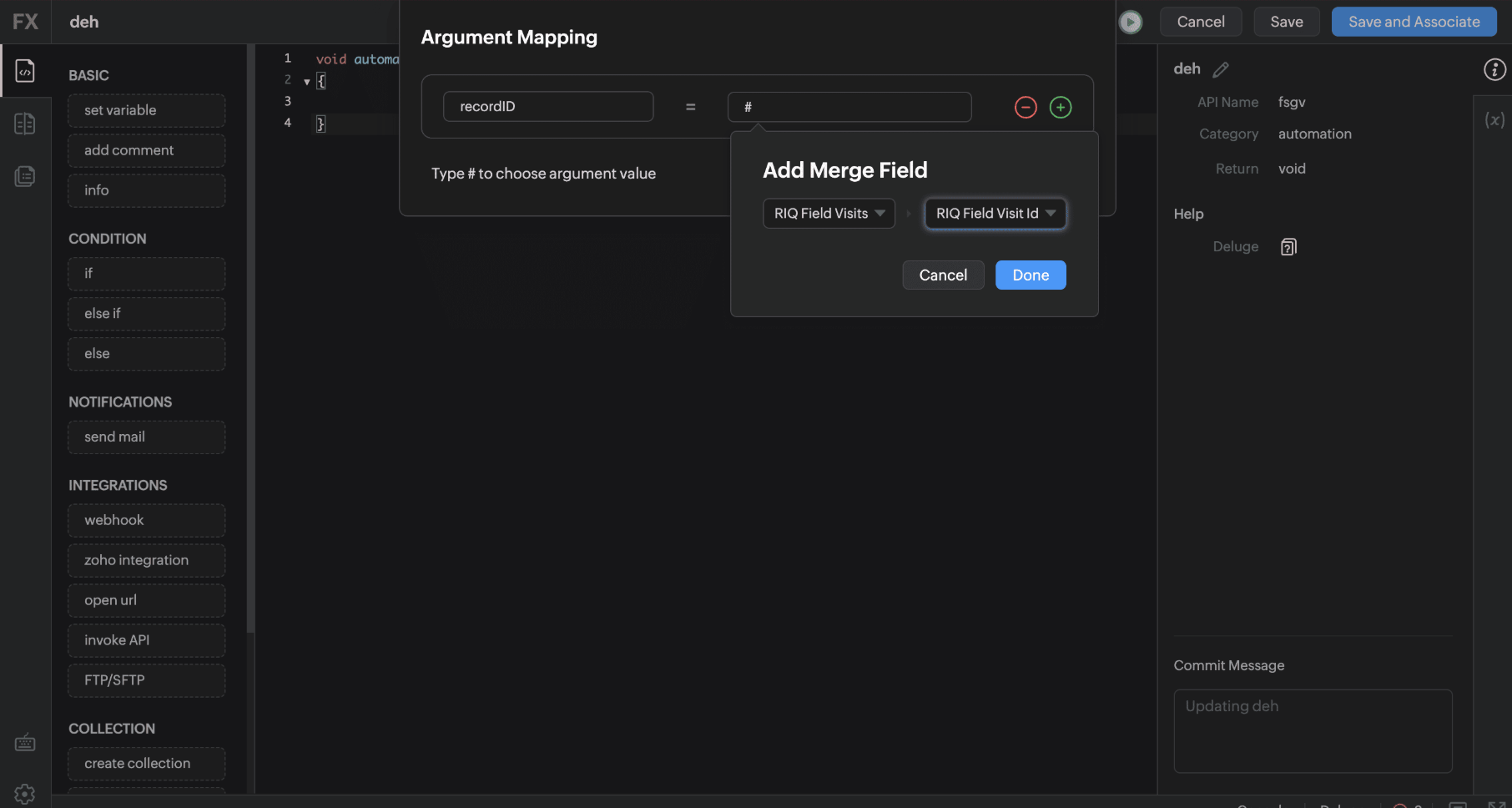Select the code editor sidebar icon

coord(25,71)
